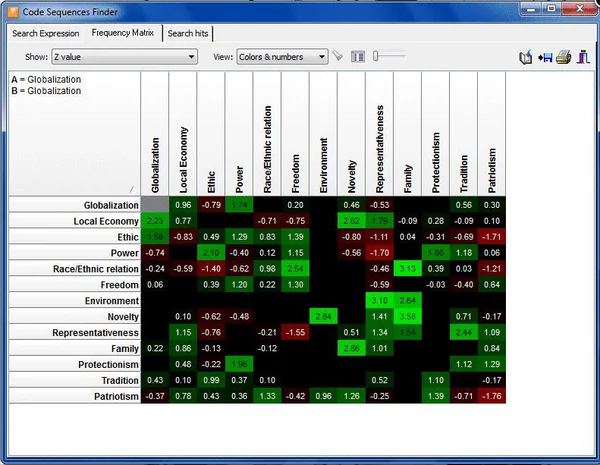The width and height of the screenshot is (600, 465).
Task: Click the Novelty column header
Action: [351, 134]
